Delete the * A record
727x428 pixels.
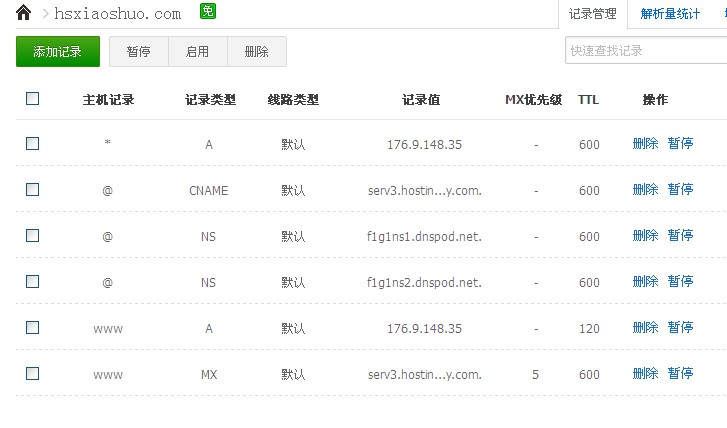(645, 143)
